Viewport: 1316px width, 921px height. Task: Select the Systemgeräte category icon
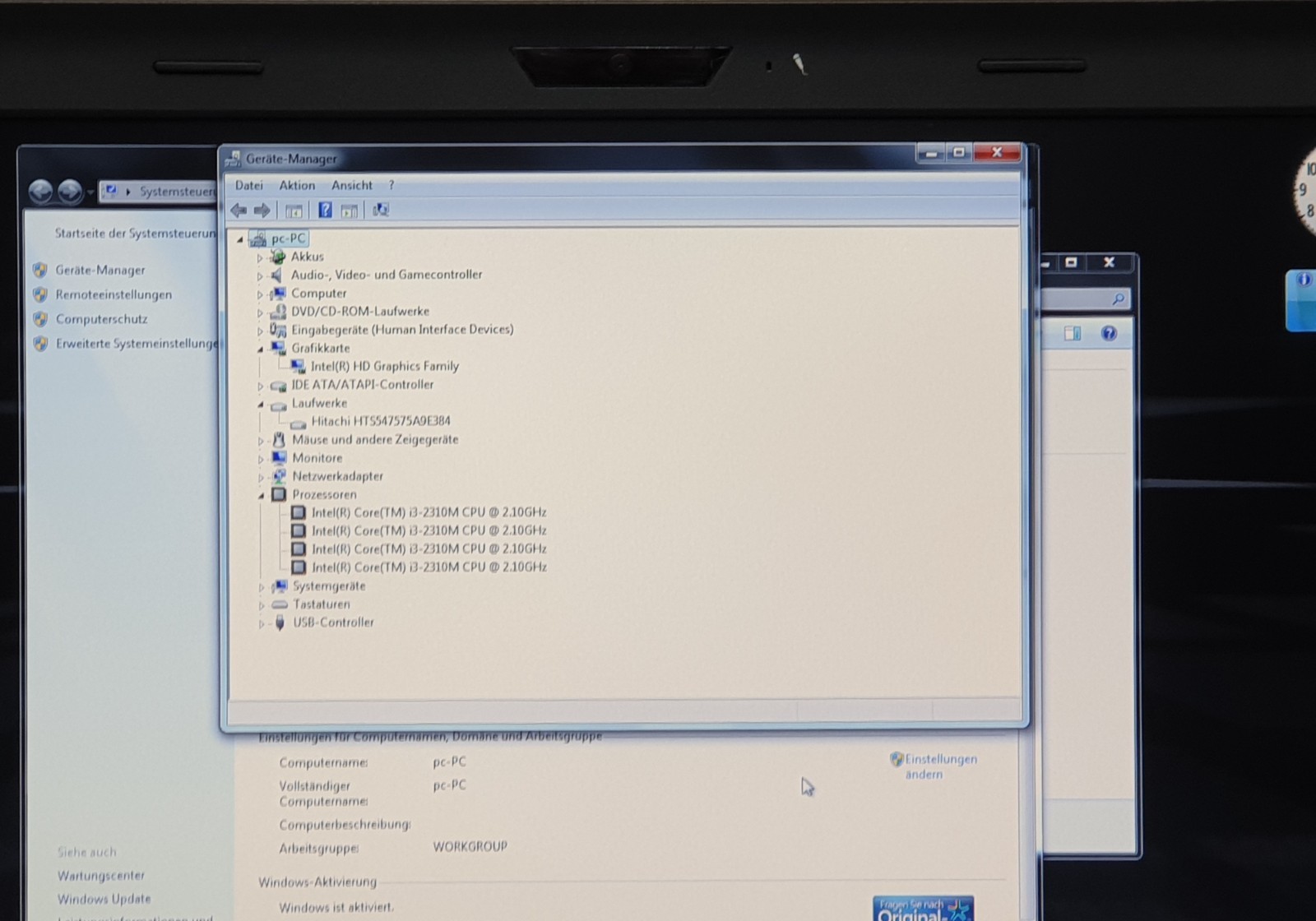click(x=280, y=586)
